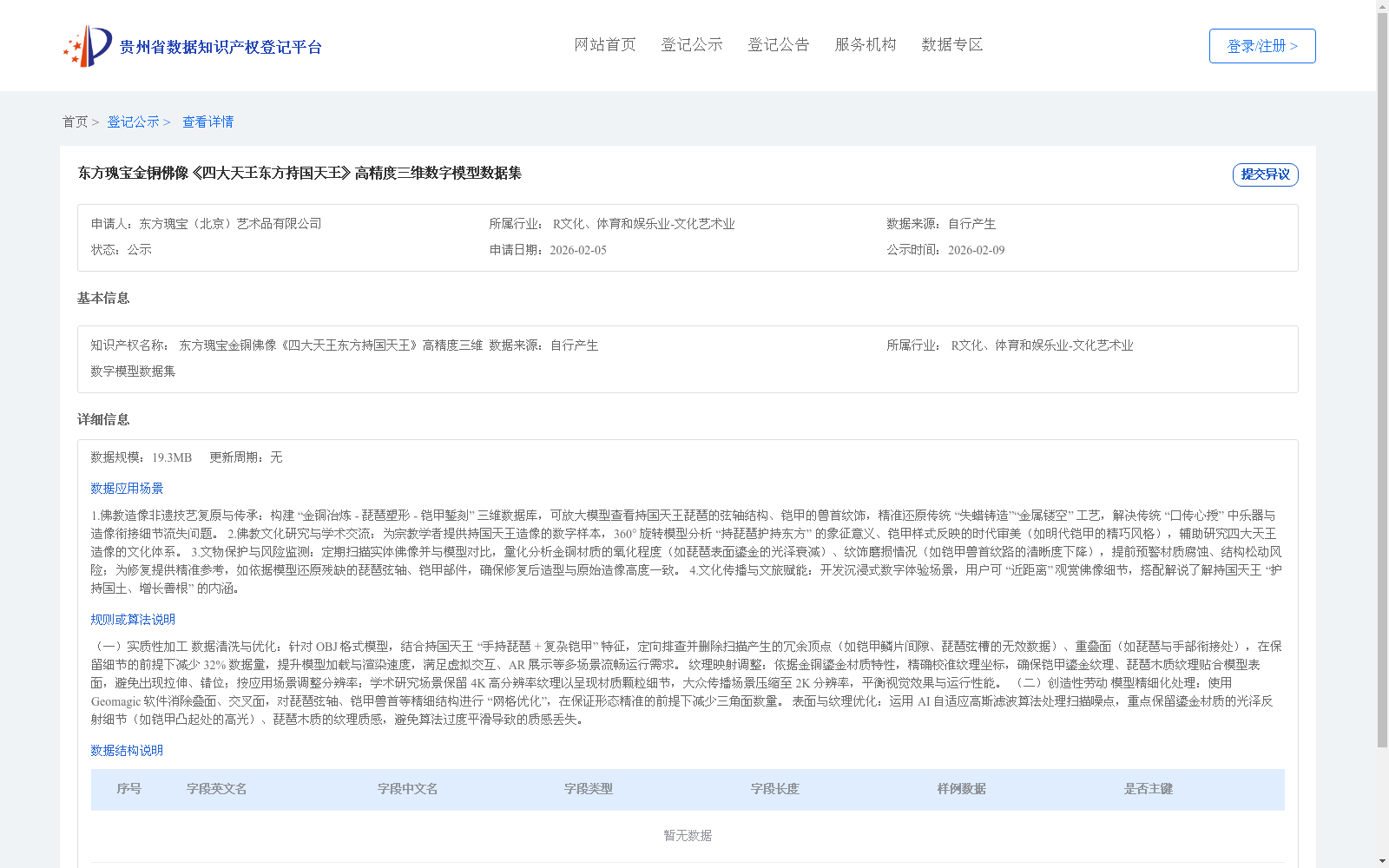Click status value 公示
This screenshot has width=1389, height=868.
tap(140, 250)
